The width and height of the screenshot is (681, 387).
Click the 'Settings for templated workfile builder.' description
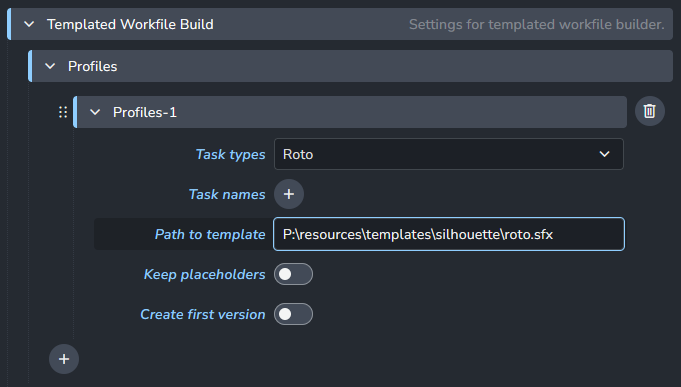537,24
